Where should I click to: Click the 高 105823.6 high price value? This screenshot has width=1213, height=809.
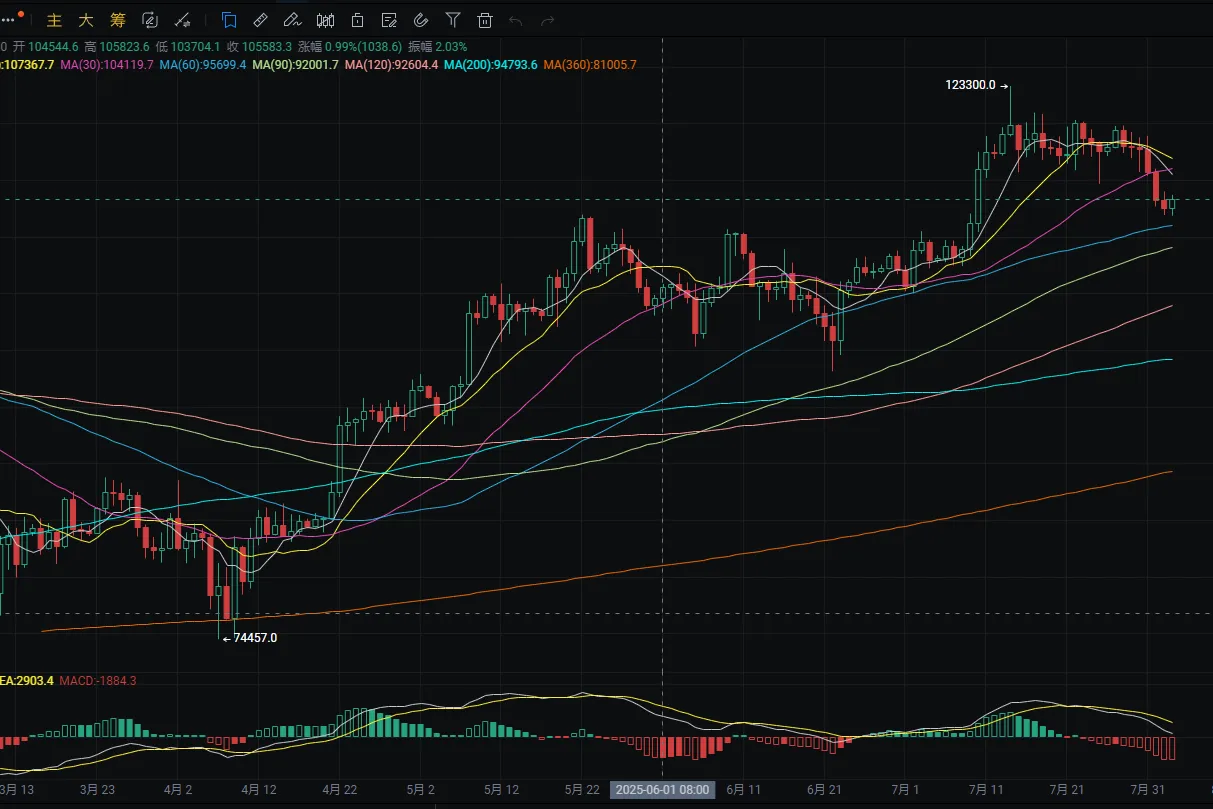click(x=117, y=47)
